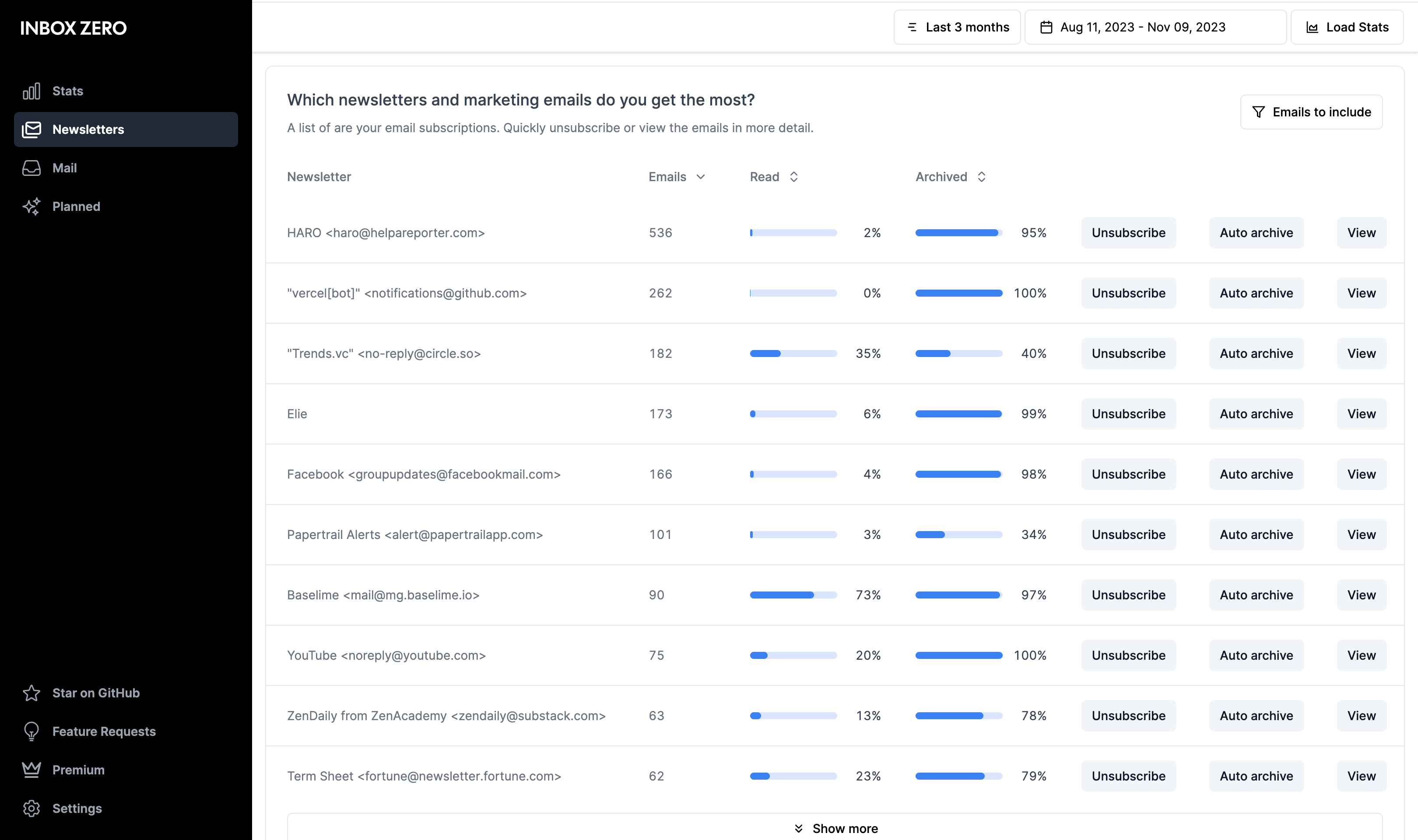1418x840 pixels.
Task: Select the Mail menu item
Action: [64, 168]
